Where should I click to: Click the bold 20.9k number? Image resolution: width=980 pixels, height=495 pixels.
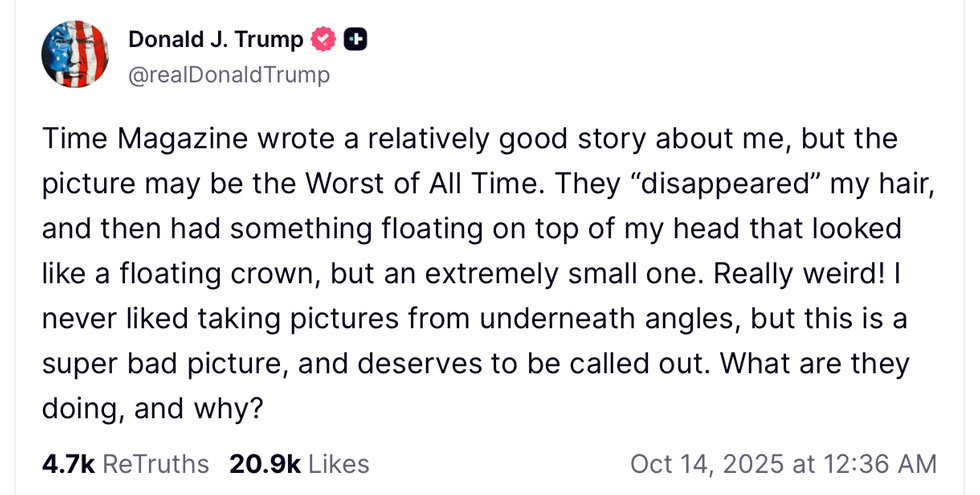click(265, 464)
